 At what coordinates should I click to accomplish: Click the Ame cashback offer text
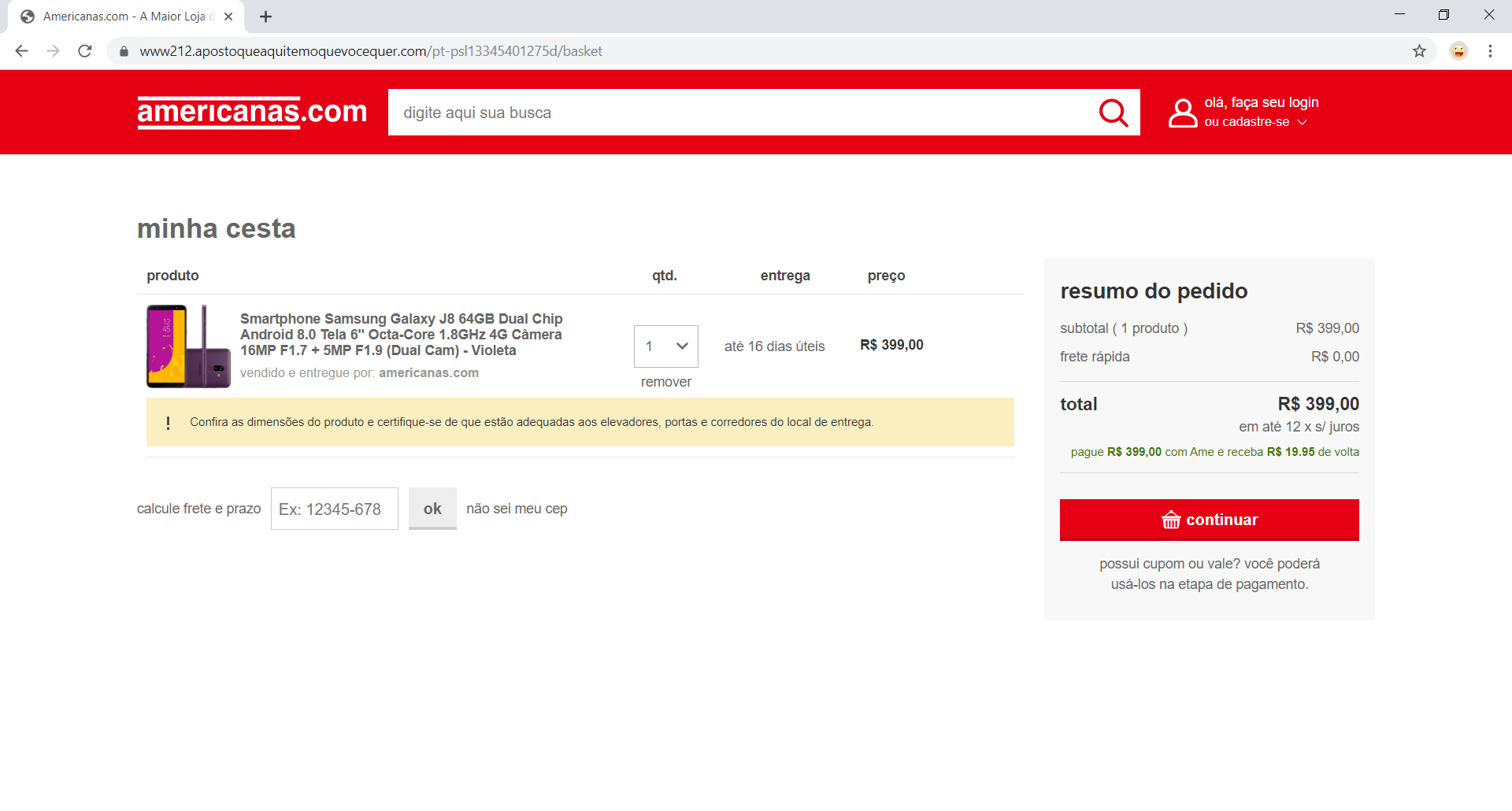click(1215, 452)
